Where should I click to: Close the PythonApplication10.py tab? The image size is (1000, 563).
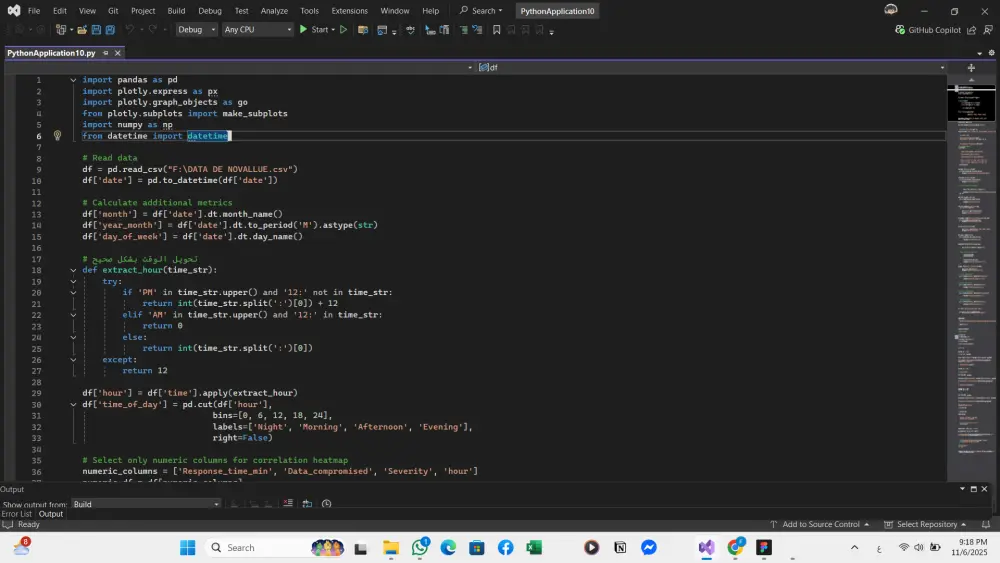pos(117,53)
